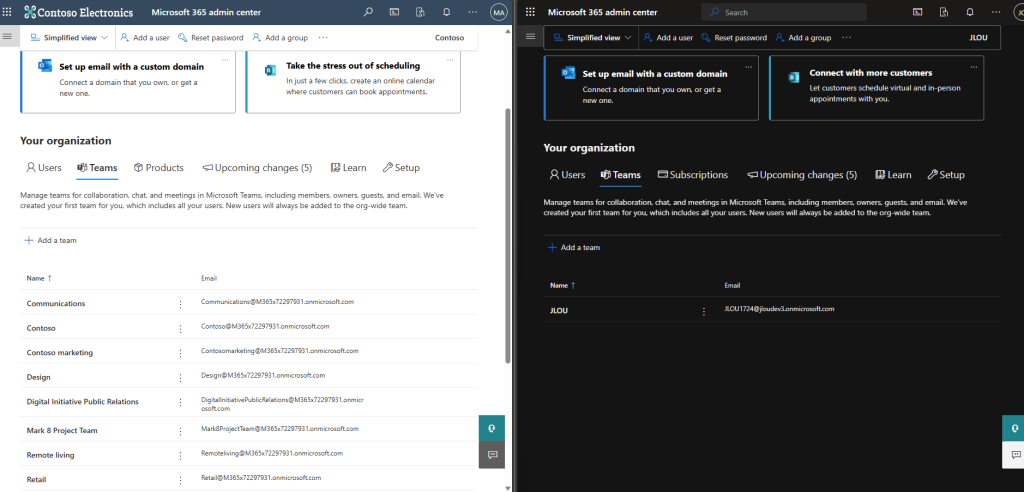Viewport: 1024px width, 492px height.
Task: Click Contoso Electronics logo
Action: click(x=78, y=12)
